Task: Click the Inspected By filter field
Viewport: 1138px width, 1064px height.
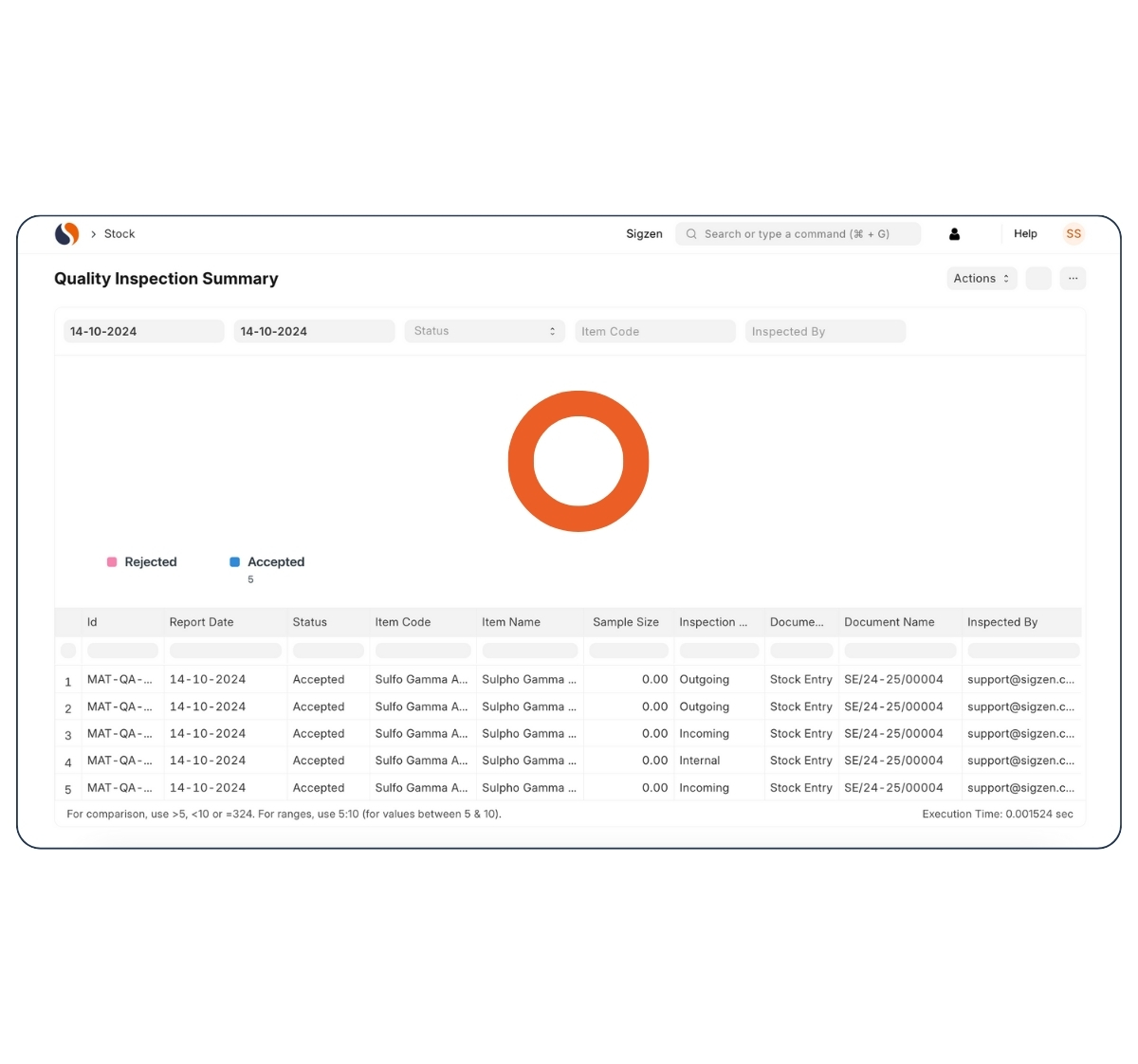Action: (x=825, y=331)
